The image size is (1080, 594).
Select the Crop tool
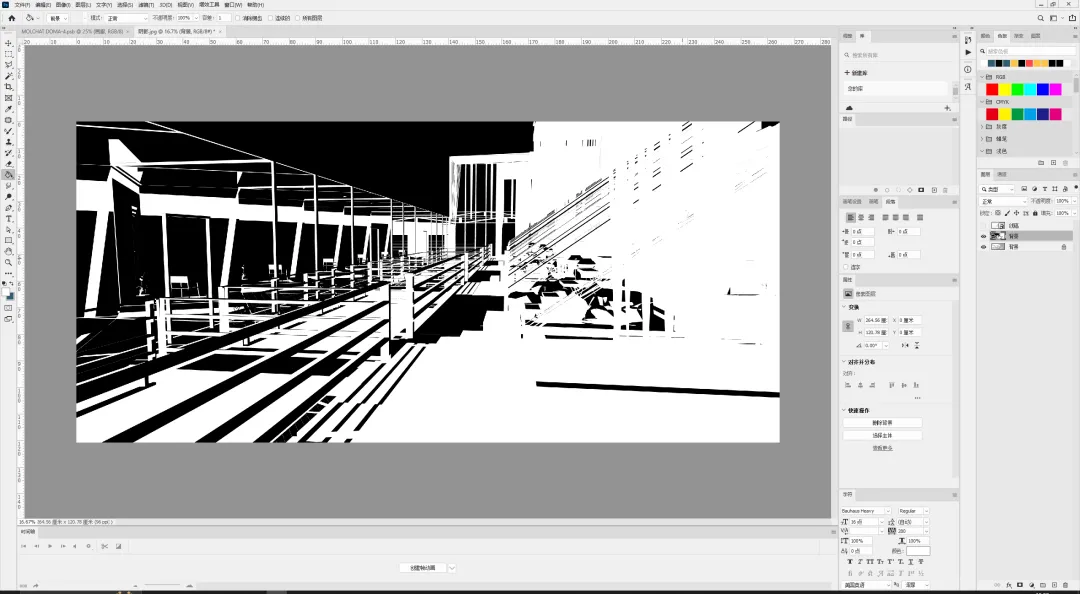(8, 87)
